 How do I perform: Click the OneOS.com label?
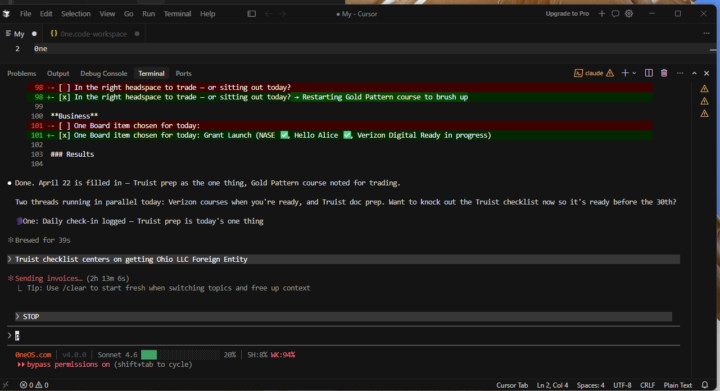[x=33, y=355]
